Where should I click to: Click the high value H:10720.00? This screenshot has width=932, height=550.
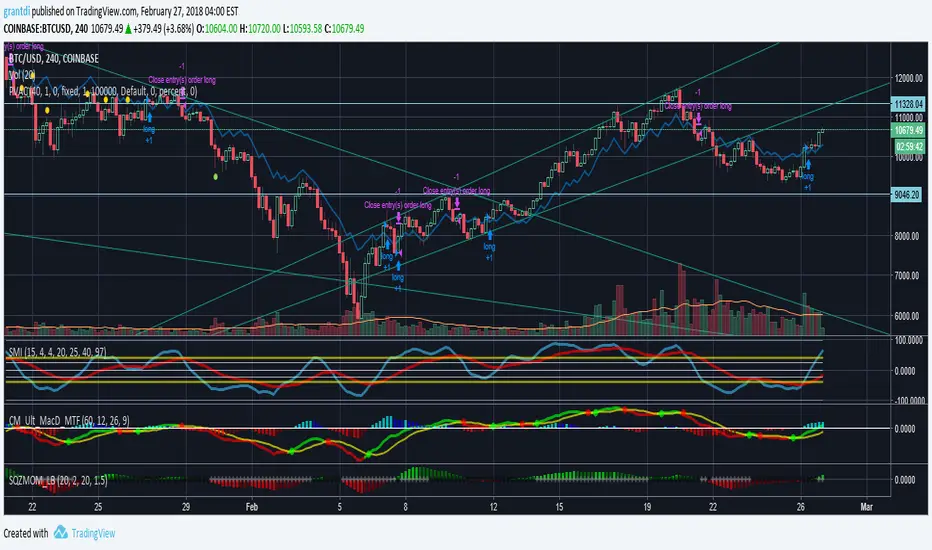pos(260,29)
